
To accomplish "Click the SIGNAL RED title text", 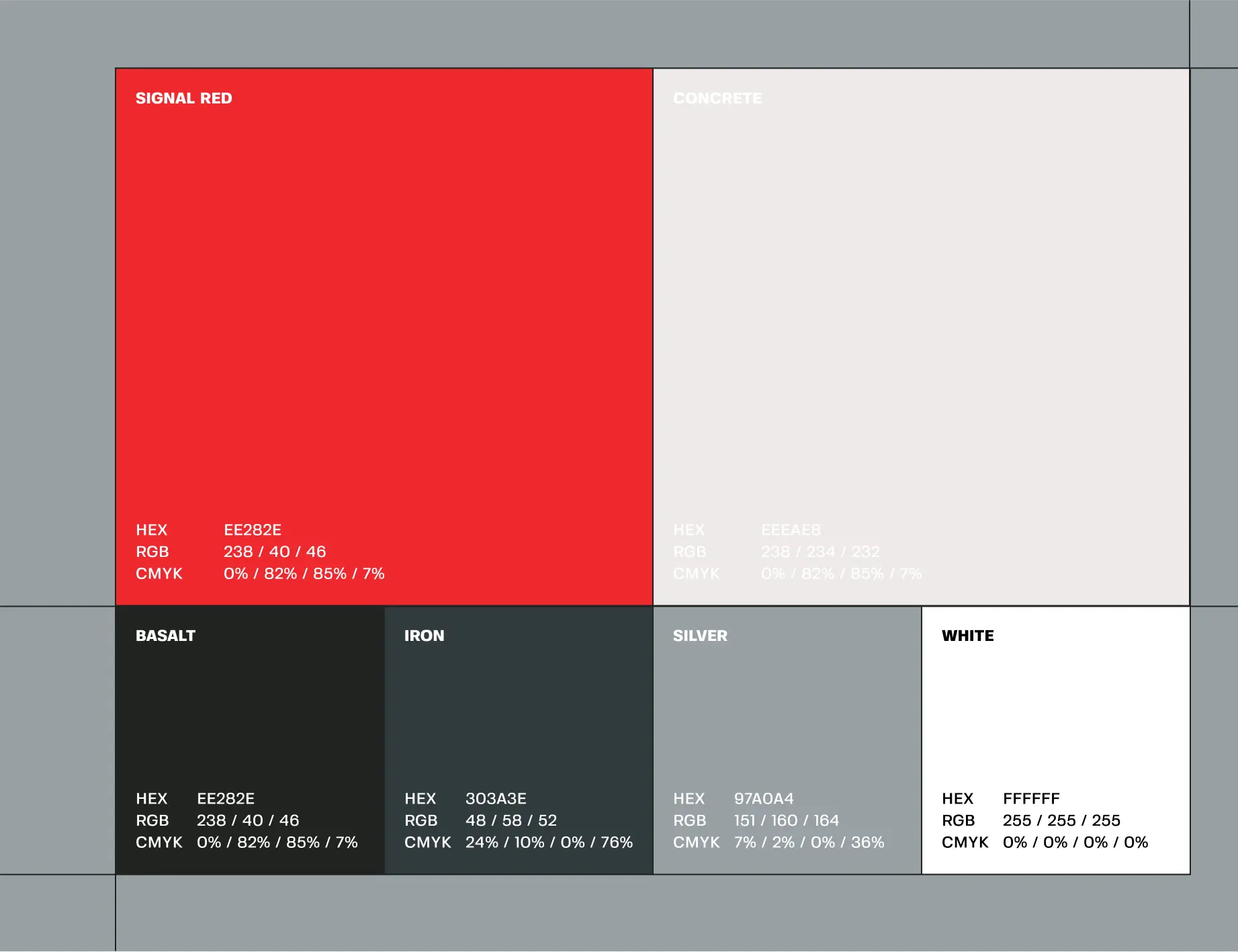I will [183, 98].
